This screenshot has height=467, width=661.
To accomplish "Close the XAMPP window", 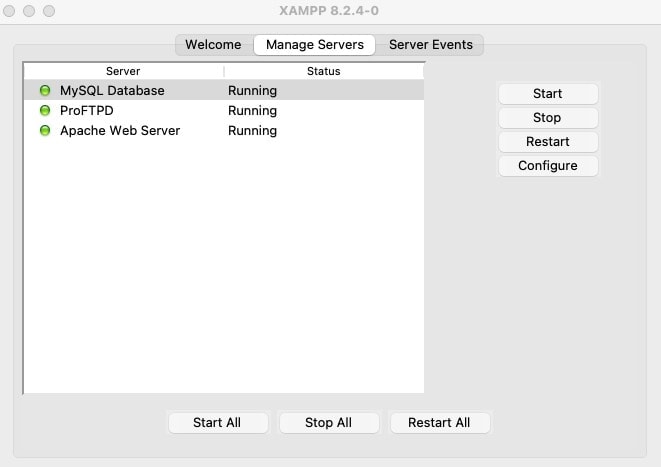I will tap(9, 11).
